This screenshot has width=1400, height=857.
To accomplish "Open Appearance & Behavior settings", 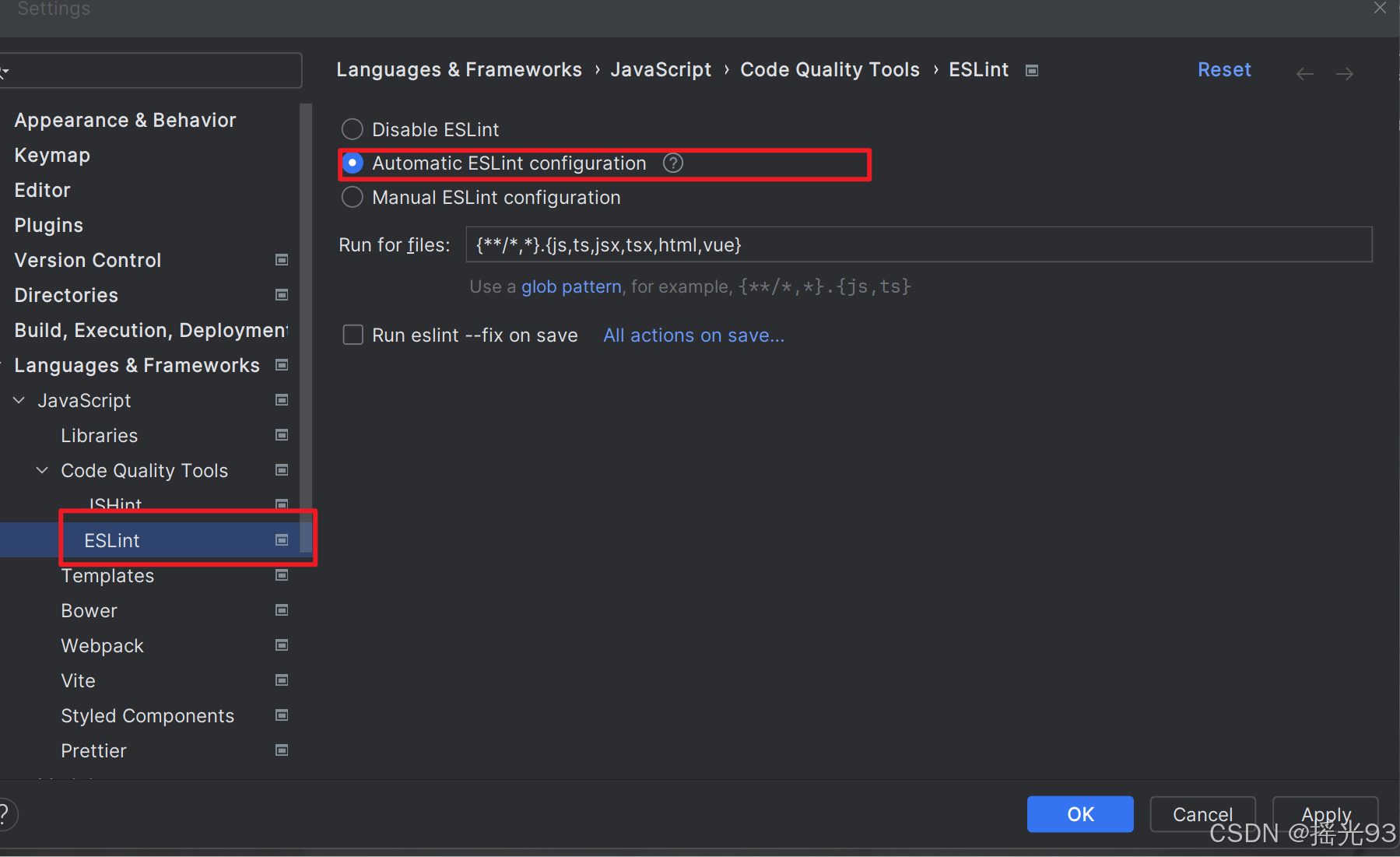I will click(x=125, y=121).
